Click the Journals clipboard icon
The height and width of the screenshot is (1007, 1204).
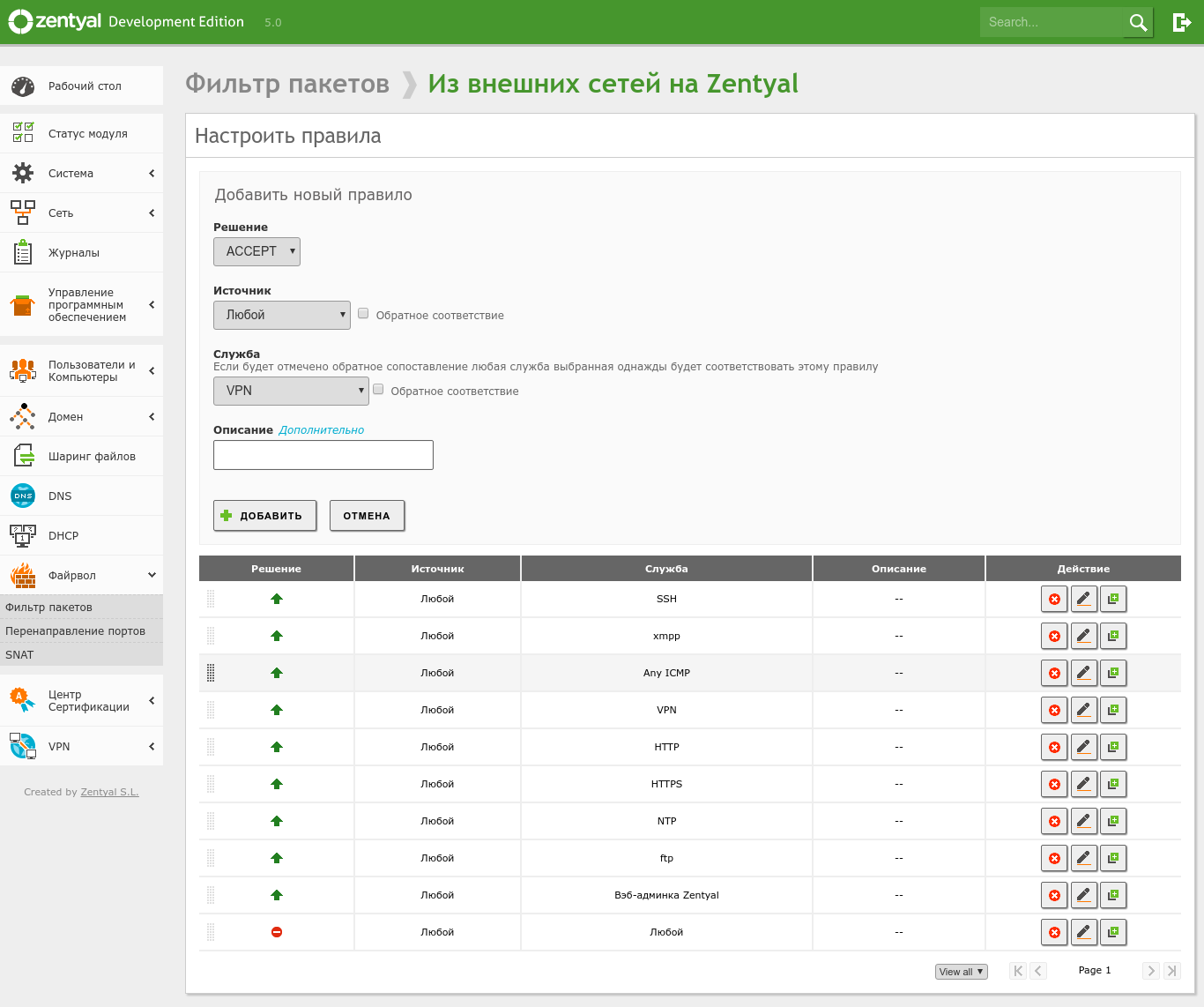(23, 252)
